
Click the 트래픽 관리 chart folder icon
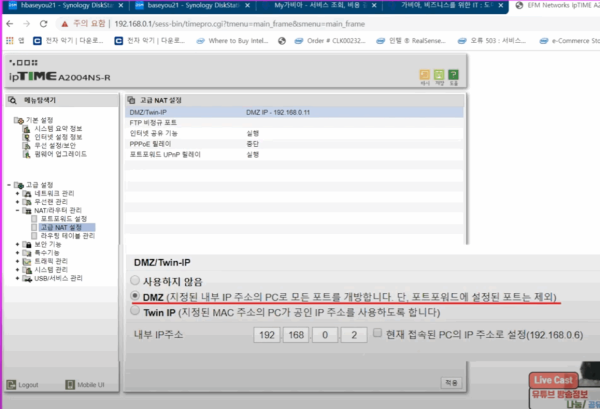27,262
